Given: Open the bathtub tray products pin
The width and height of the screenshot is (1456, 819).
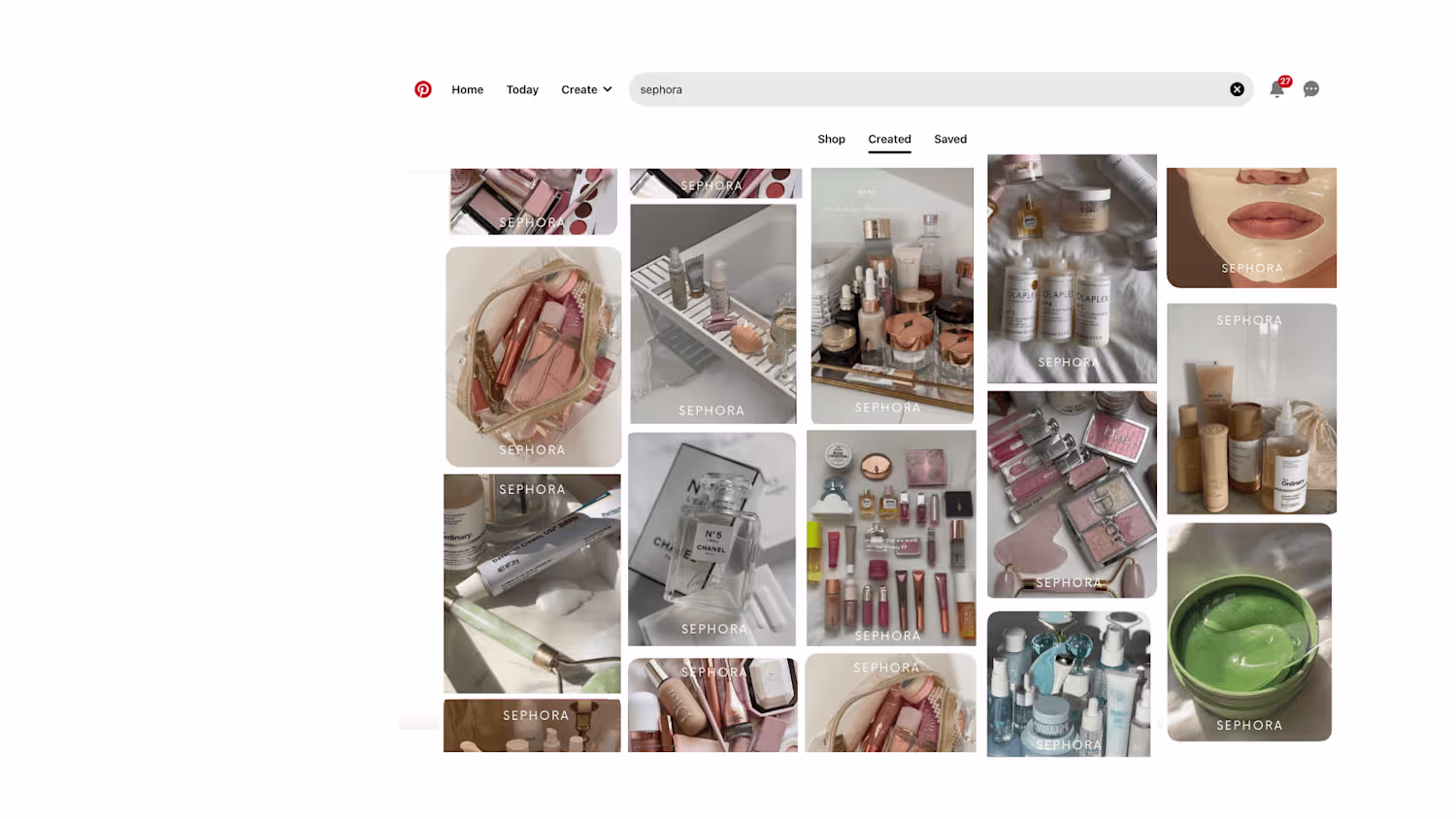Looking at the screenshot, I should pyautogui.click(x=713, y=313).
